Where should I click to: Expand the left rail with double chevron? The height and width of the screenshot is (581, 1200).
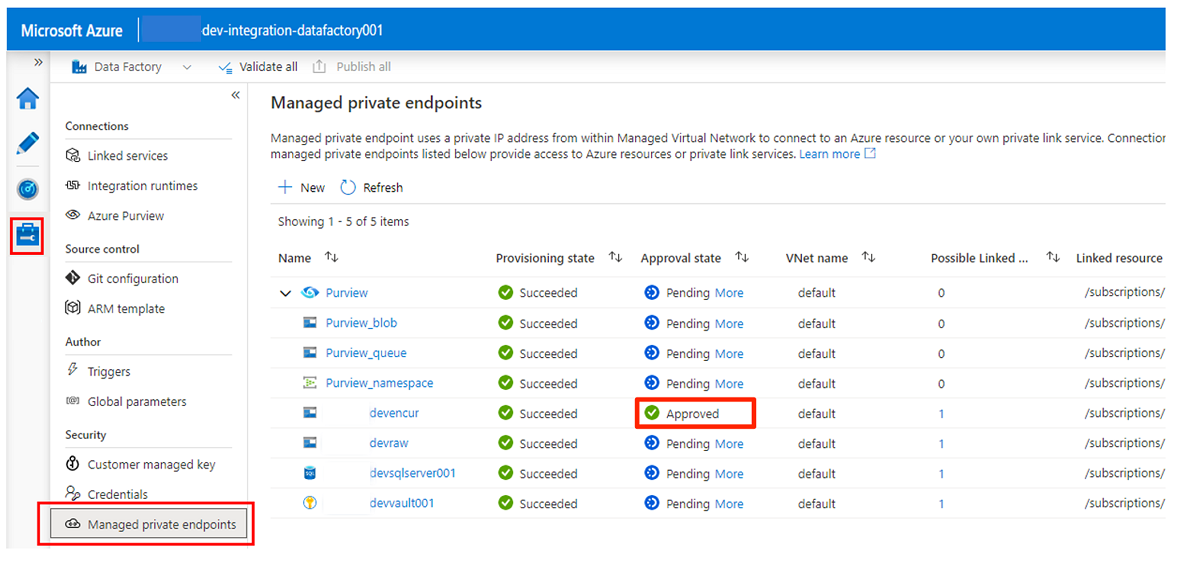[x=38, y=62]
